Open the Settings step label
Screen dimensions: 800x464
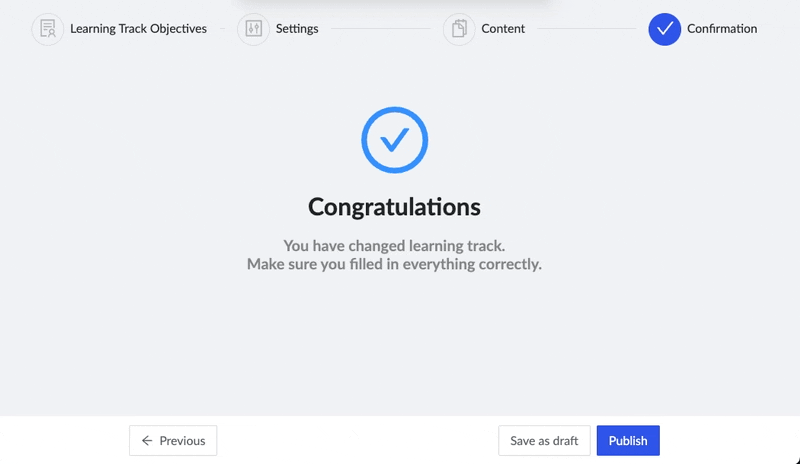point(297,29)
